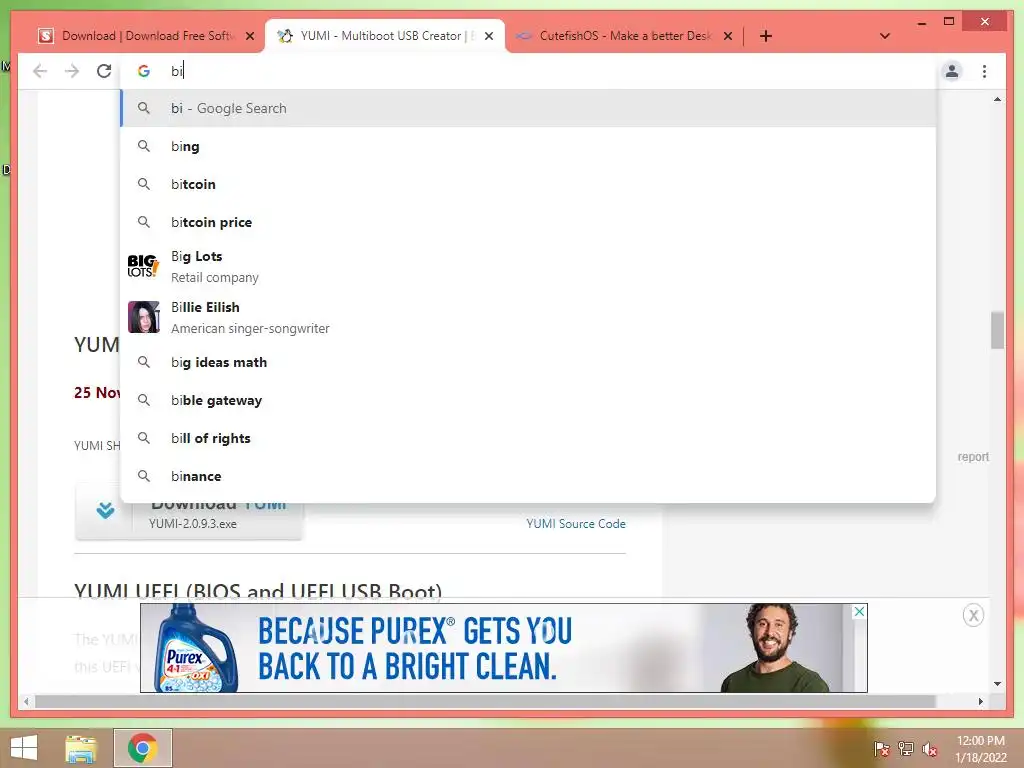Close the Download Free Software tab
Screen dimensions: 1024x768
pos(249,36)
